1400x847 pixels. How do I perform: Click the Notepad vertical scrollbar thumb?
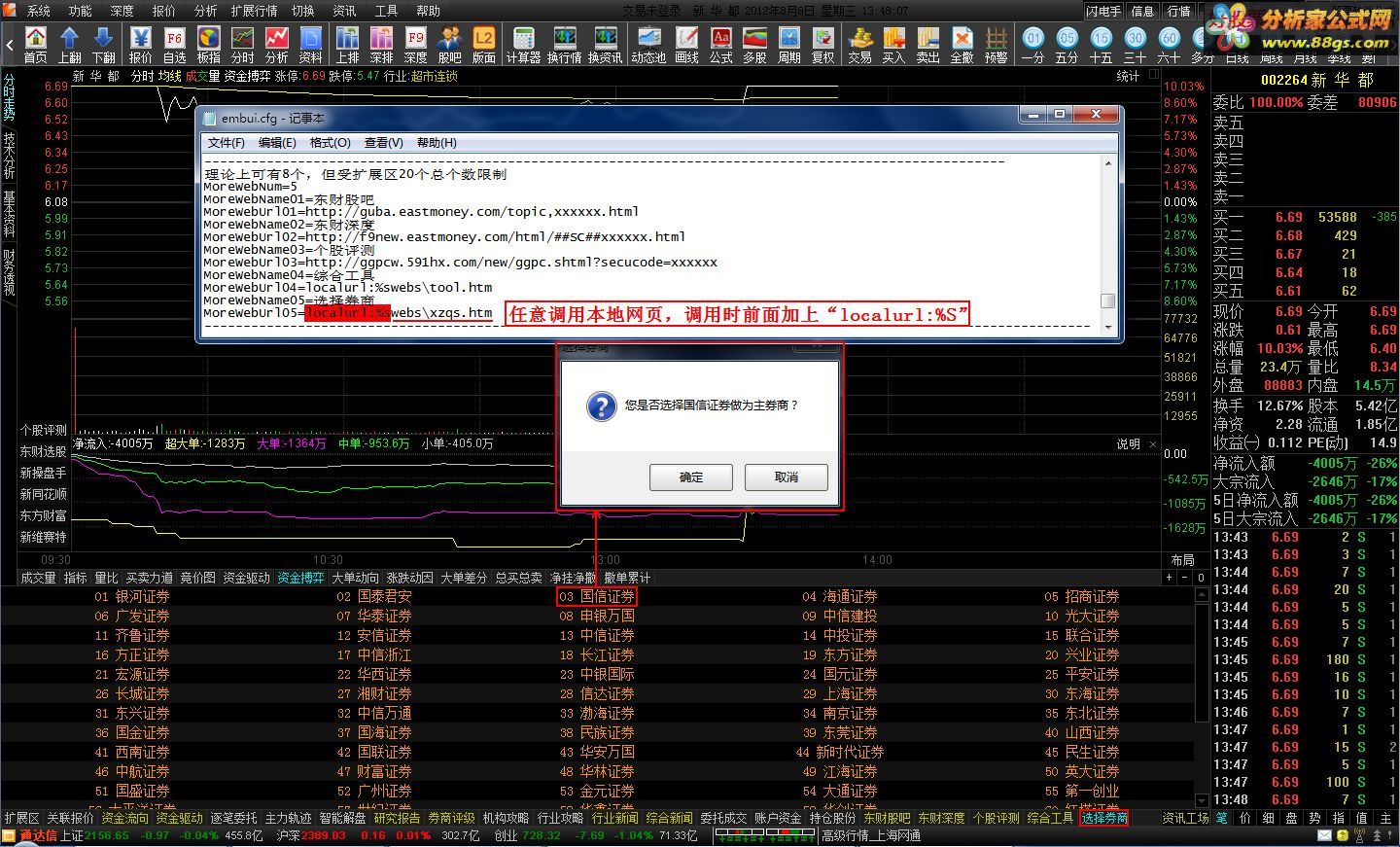[x=1107, y=301]
